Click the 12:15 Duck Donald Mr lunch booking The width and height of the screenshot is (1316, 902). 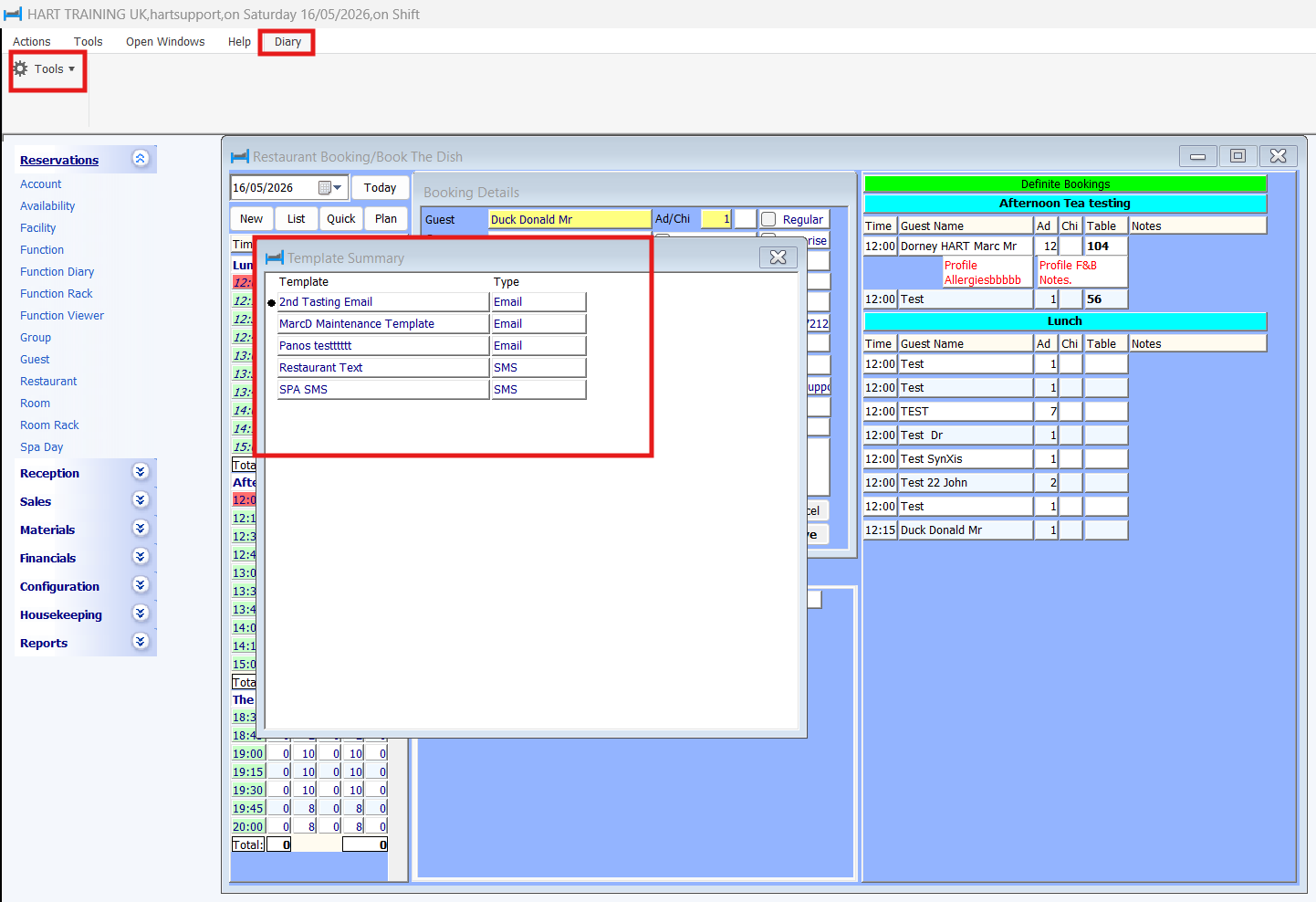966,530
